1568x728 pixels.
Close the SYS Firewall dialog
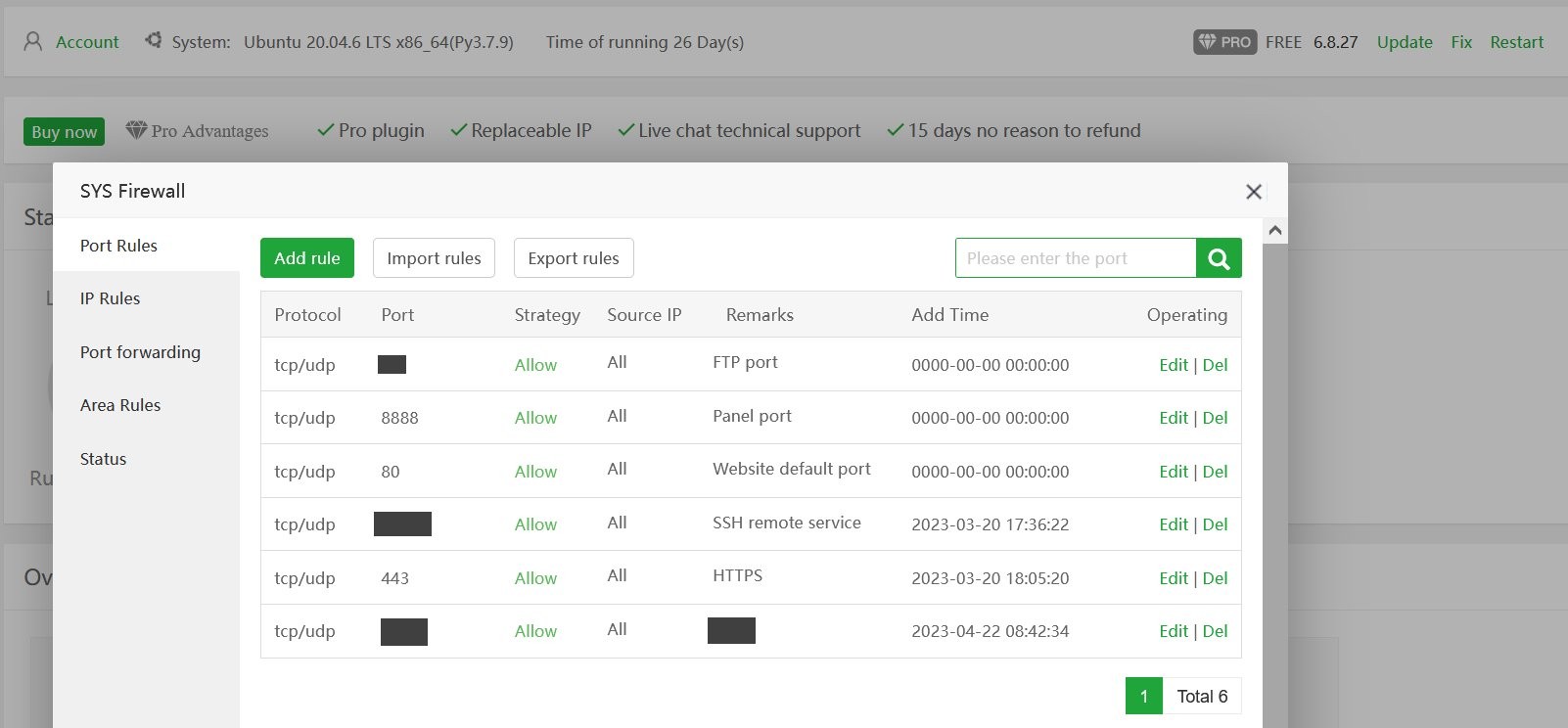(x=1253, y=192)
